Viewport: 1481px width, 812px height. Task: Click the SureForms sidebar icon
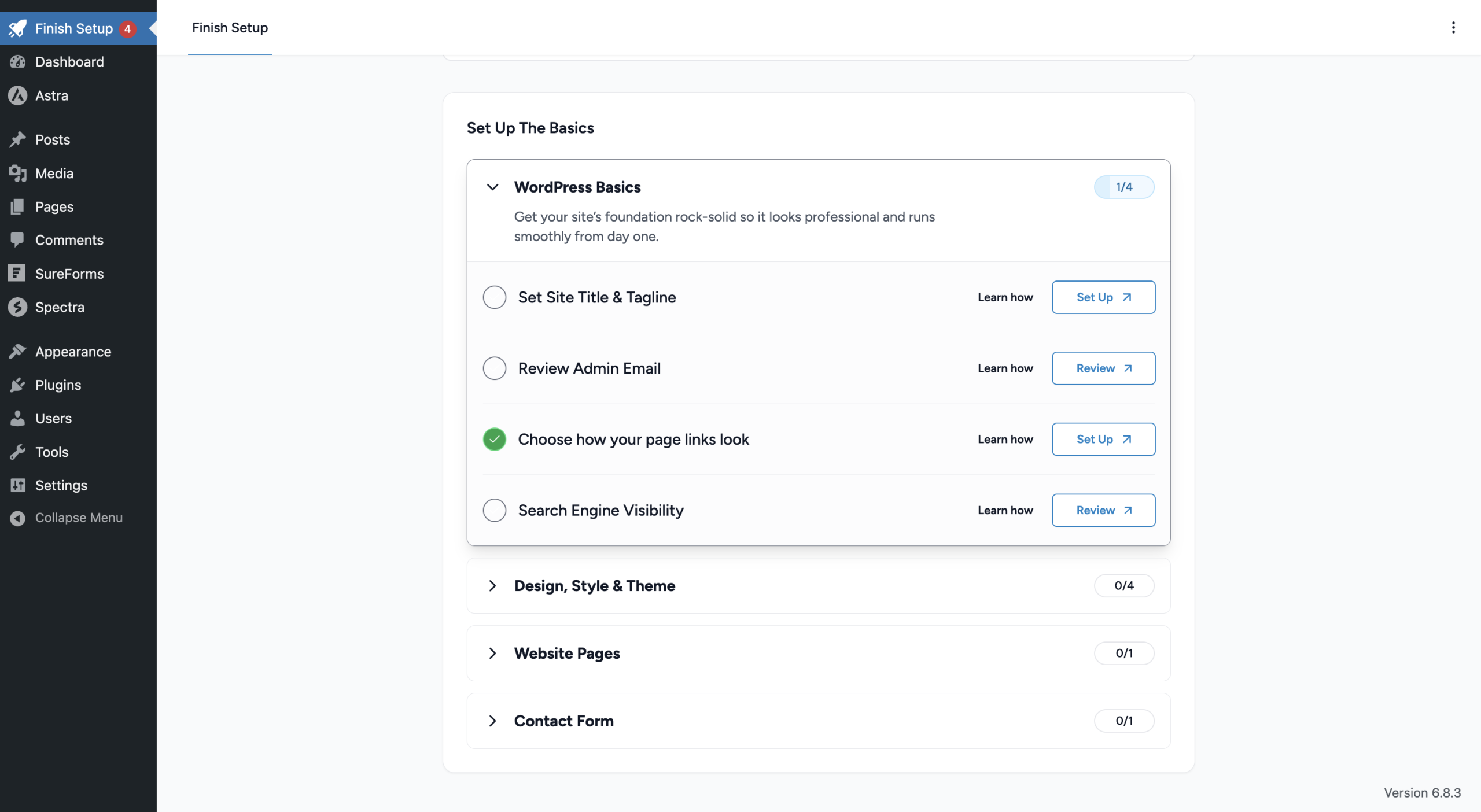point(17,274)
